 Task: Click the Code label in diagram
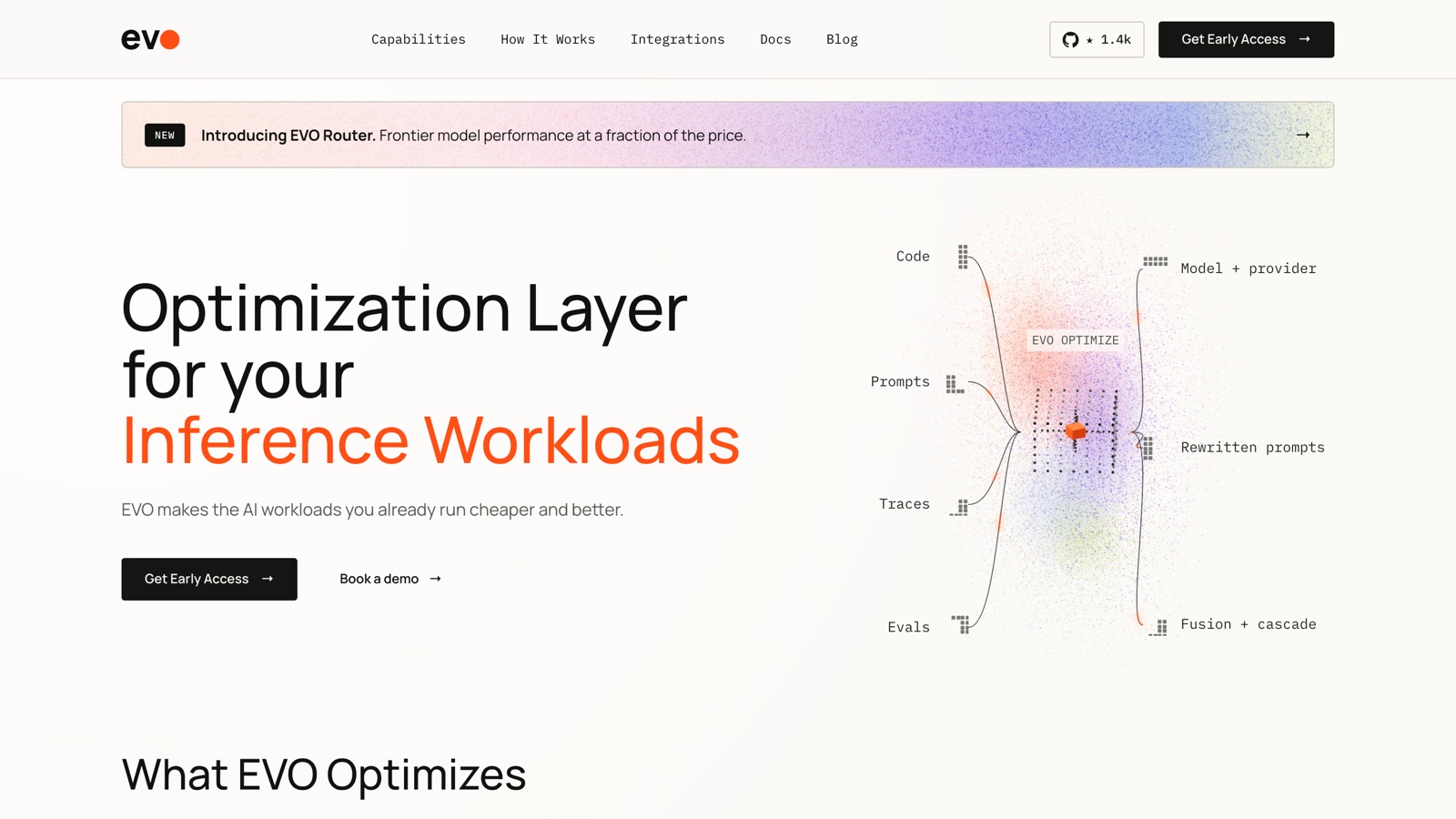pyautogui.click(x=913, y=257)
